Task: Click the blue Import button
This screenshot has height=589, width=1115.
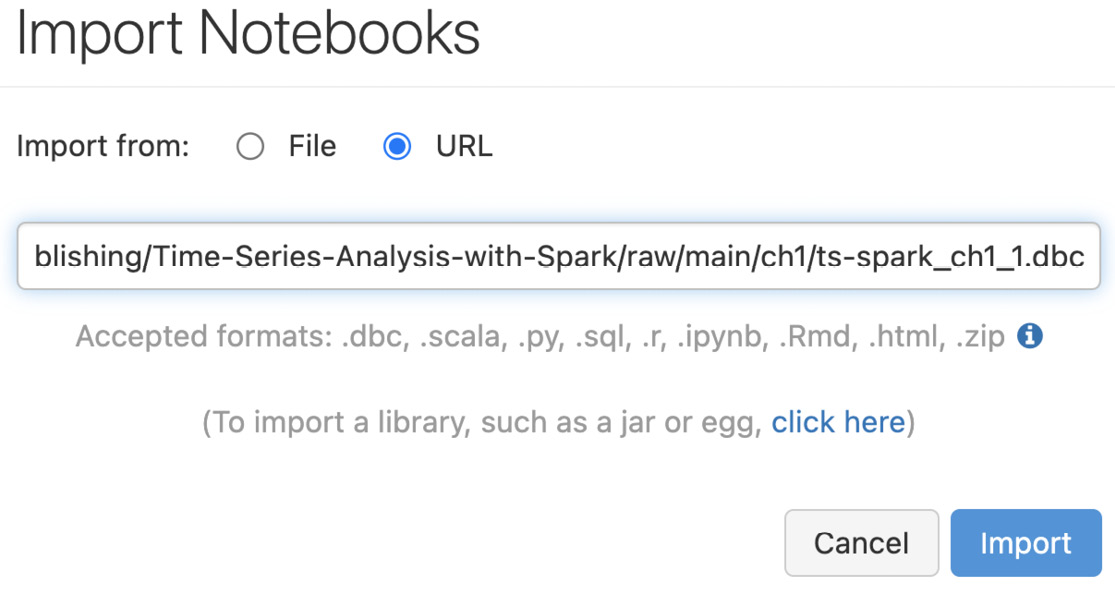Action: (1025, 543)
